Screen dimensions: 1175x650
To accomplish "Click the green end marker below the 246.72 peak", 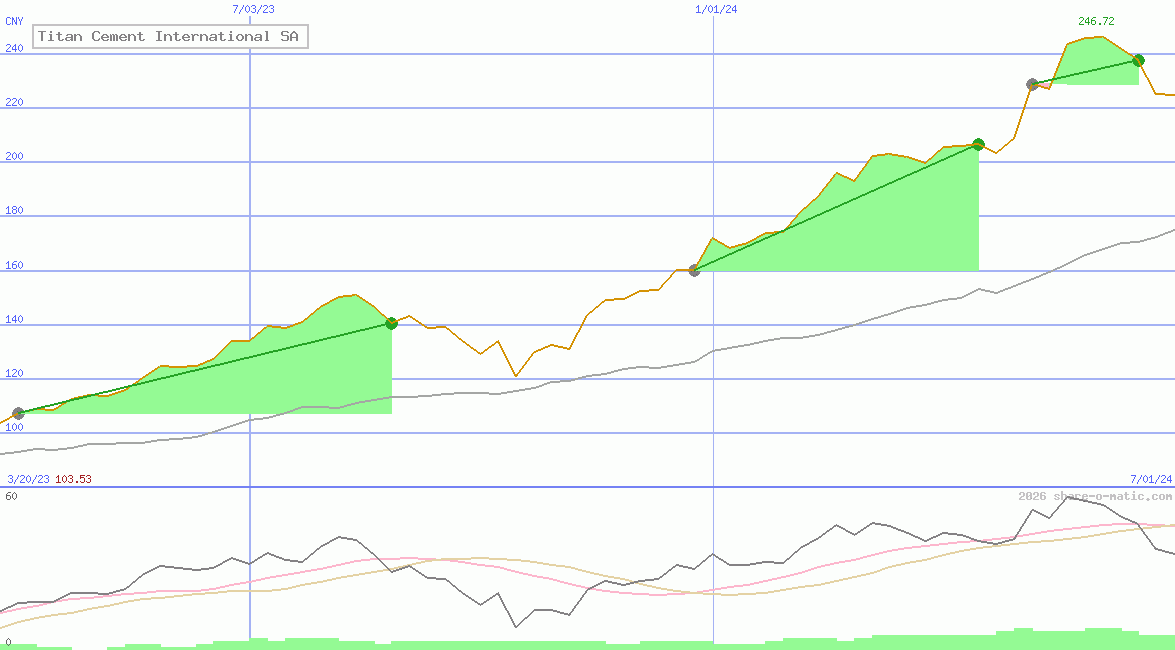I will (1138, 60).
